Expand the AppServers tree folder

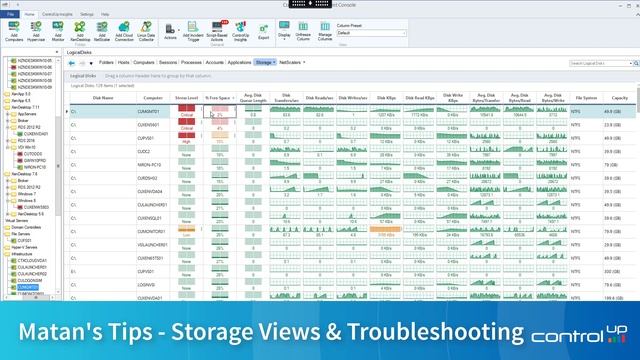click(x=8, y=114)
